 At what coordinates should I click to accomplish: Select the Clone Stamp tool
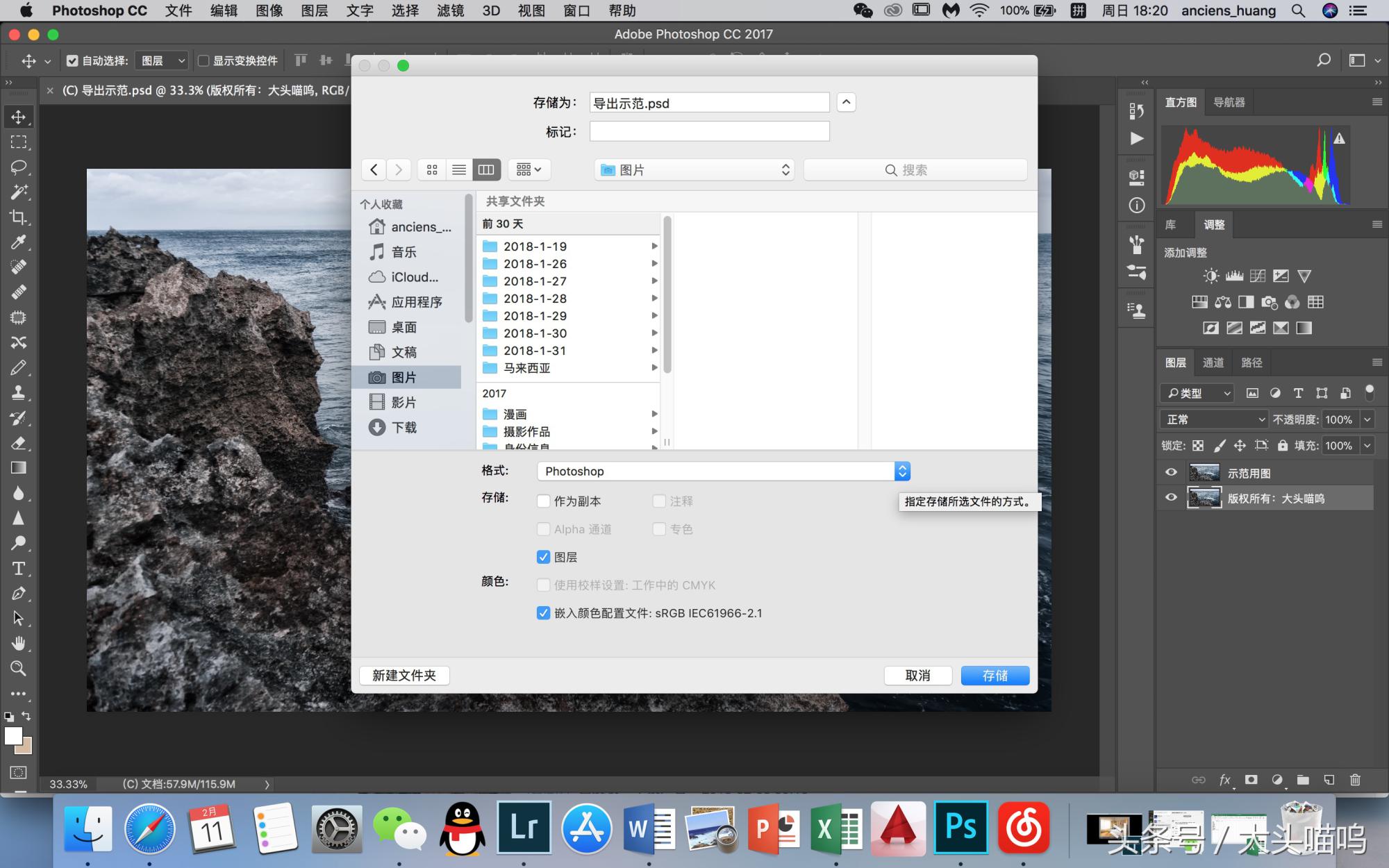click(x=19, y=392)
